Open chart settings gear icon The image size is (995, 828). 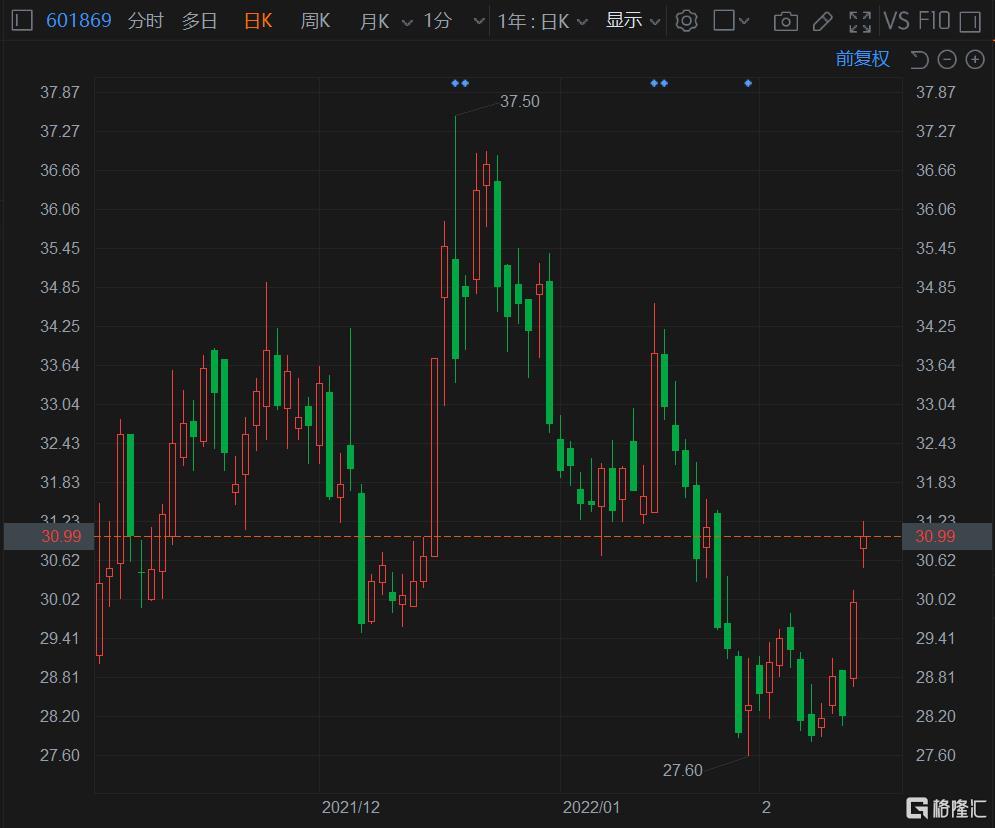686,21
